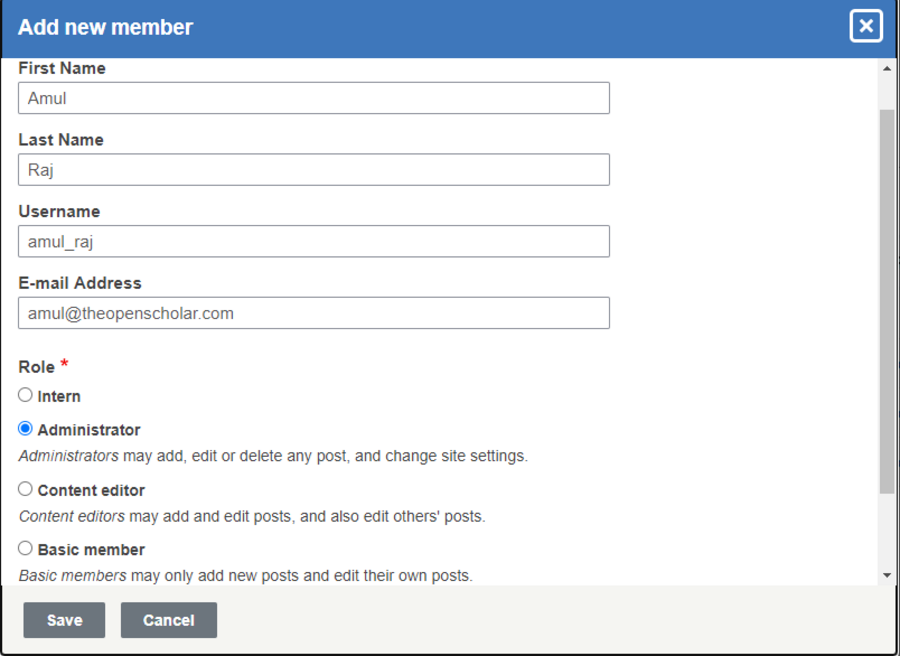Click the Username label text
The width and height of the screenshot is (900, 656).
[x=59, y=212]
